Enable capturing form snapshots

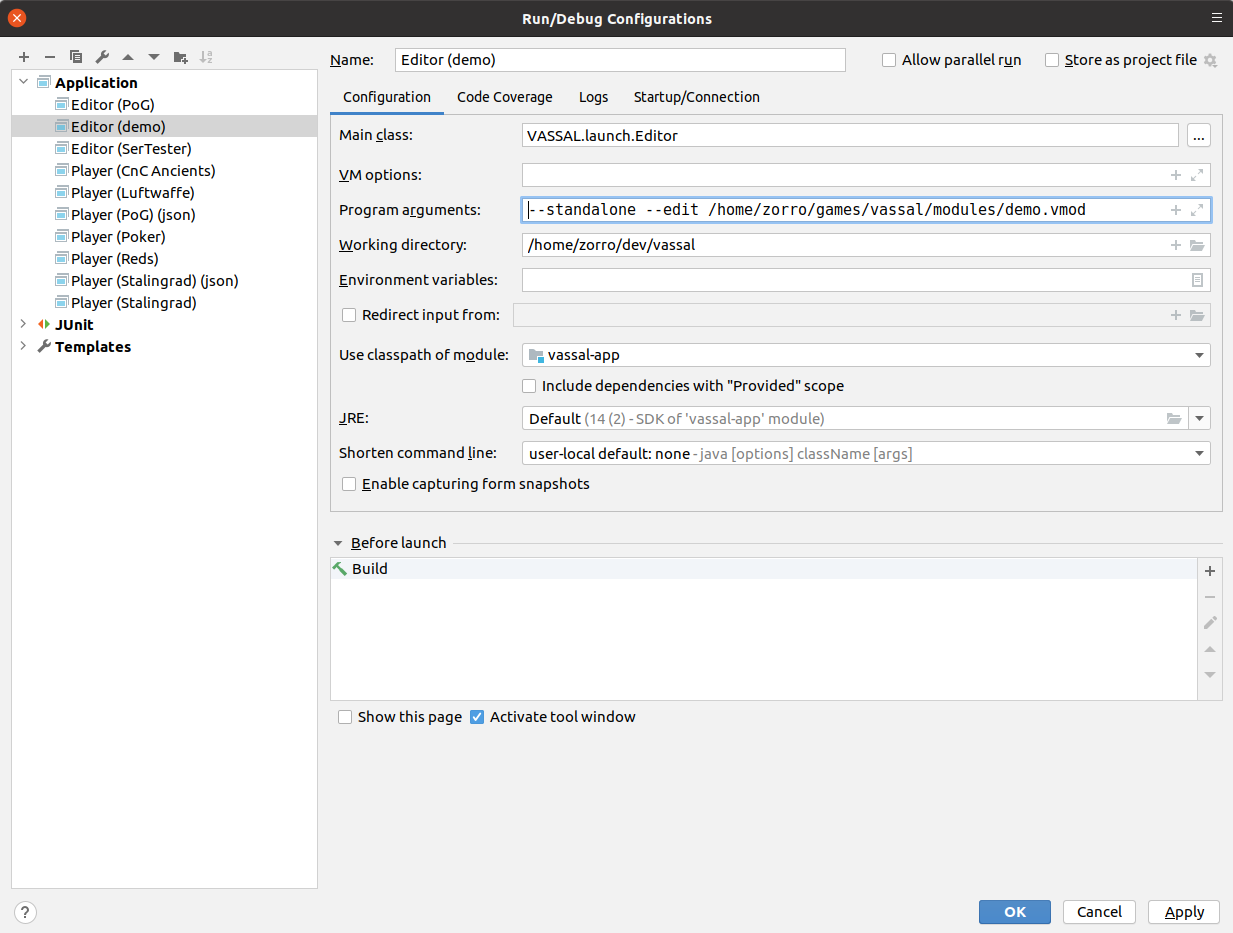[349, 483]
